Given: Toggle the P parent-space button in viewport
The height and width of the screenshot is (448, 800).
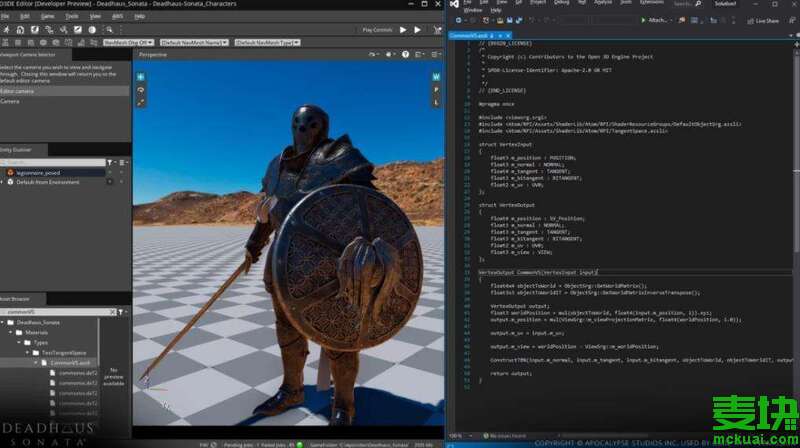Looking at the screenshot, I should pos(436,90).
